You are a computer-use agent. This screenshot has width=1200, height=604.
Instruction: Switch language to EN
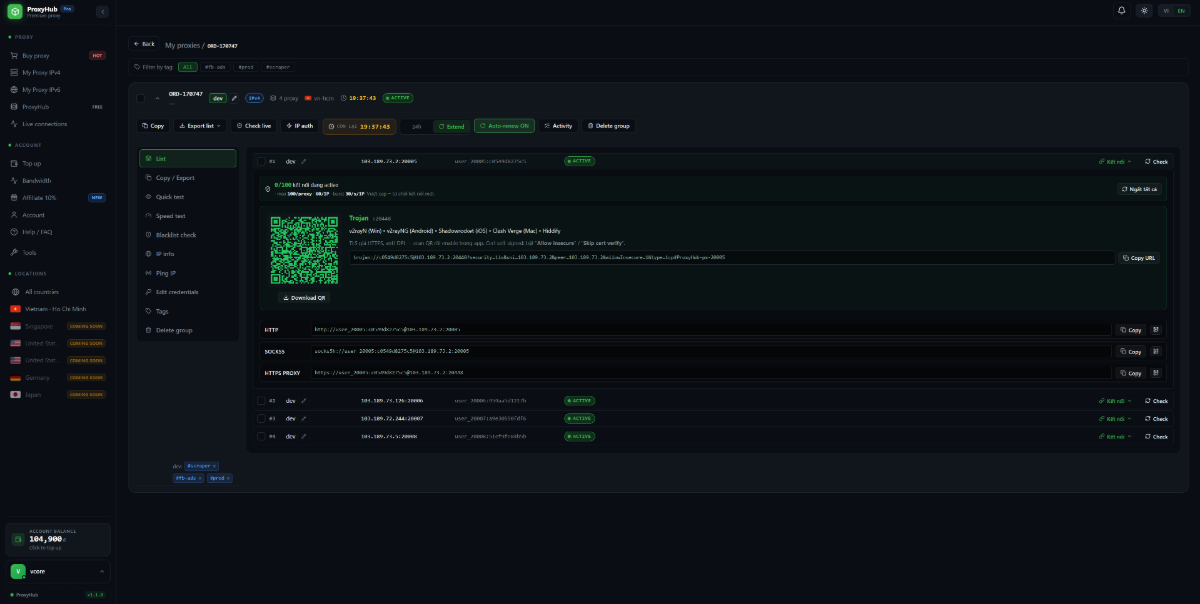1180,11
